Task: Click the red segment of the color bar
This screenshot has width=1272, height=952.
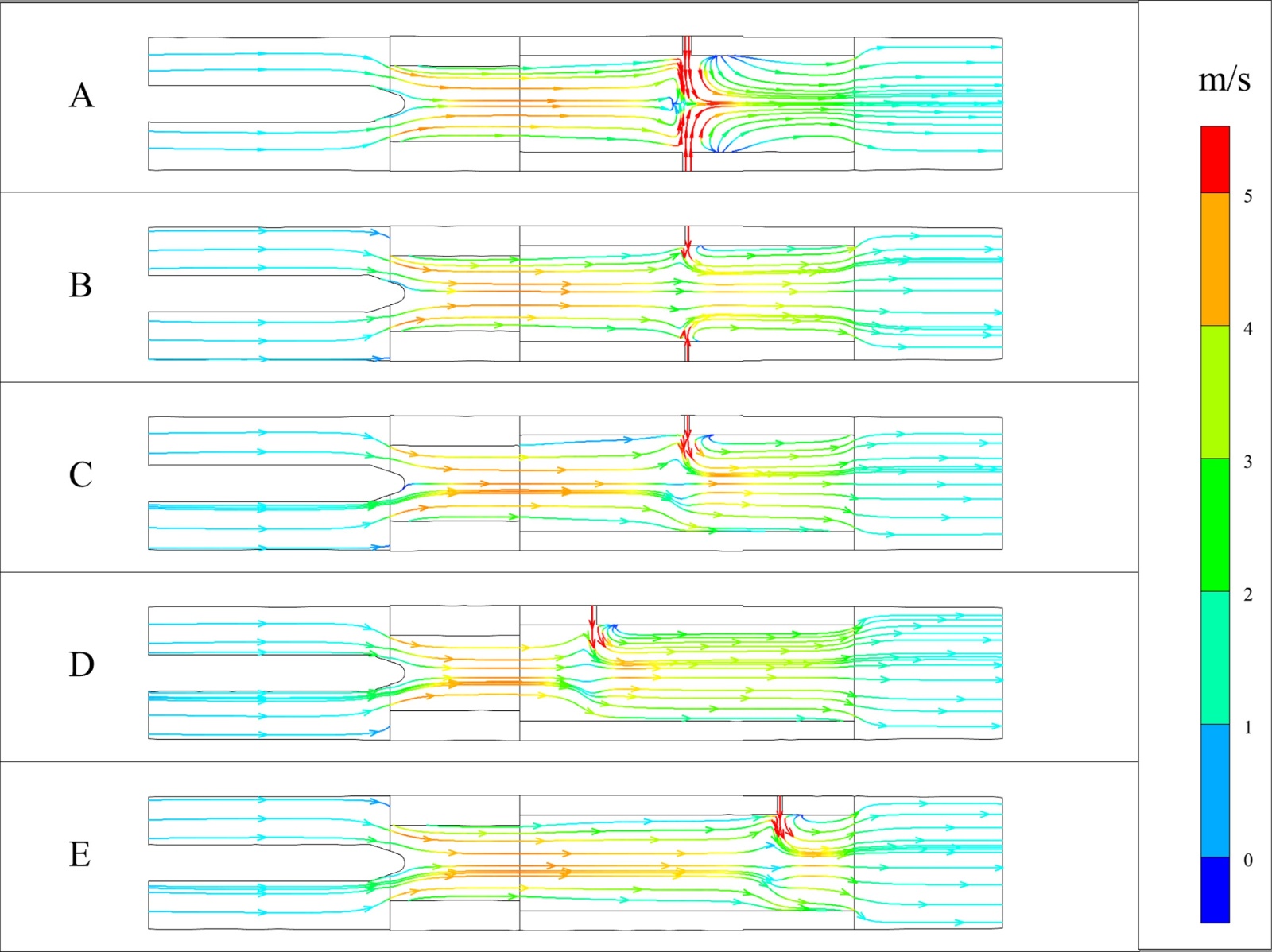Action: [x=1215, y=160]
